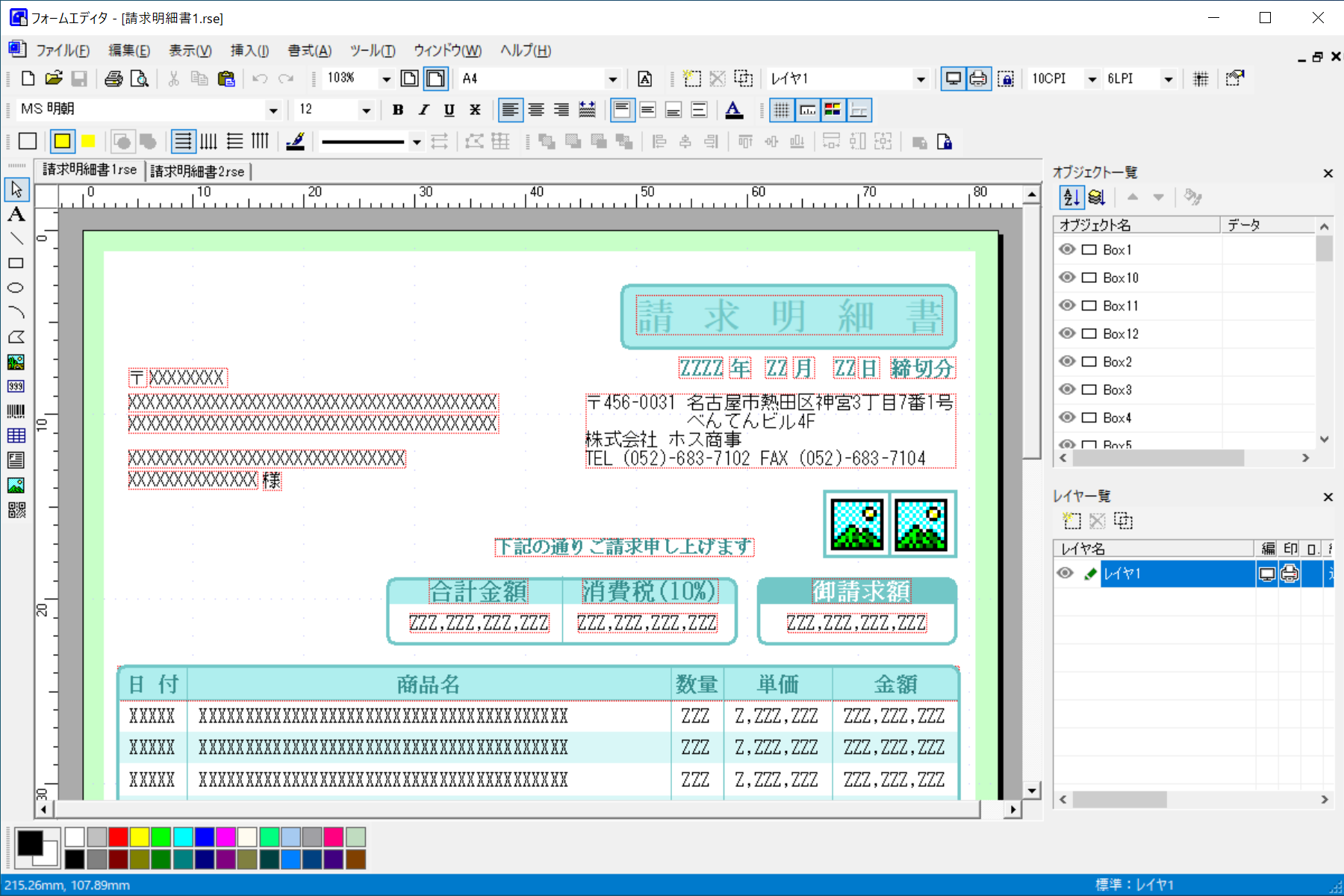Click the オブジェクト名 column header

pos(1136,225)
